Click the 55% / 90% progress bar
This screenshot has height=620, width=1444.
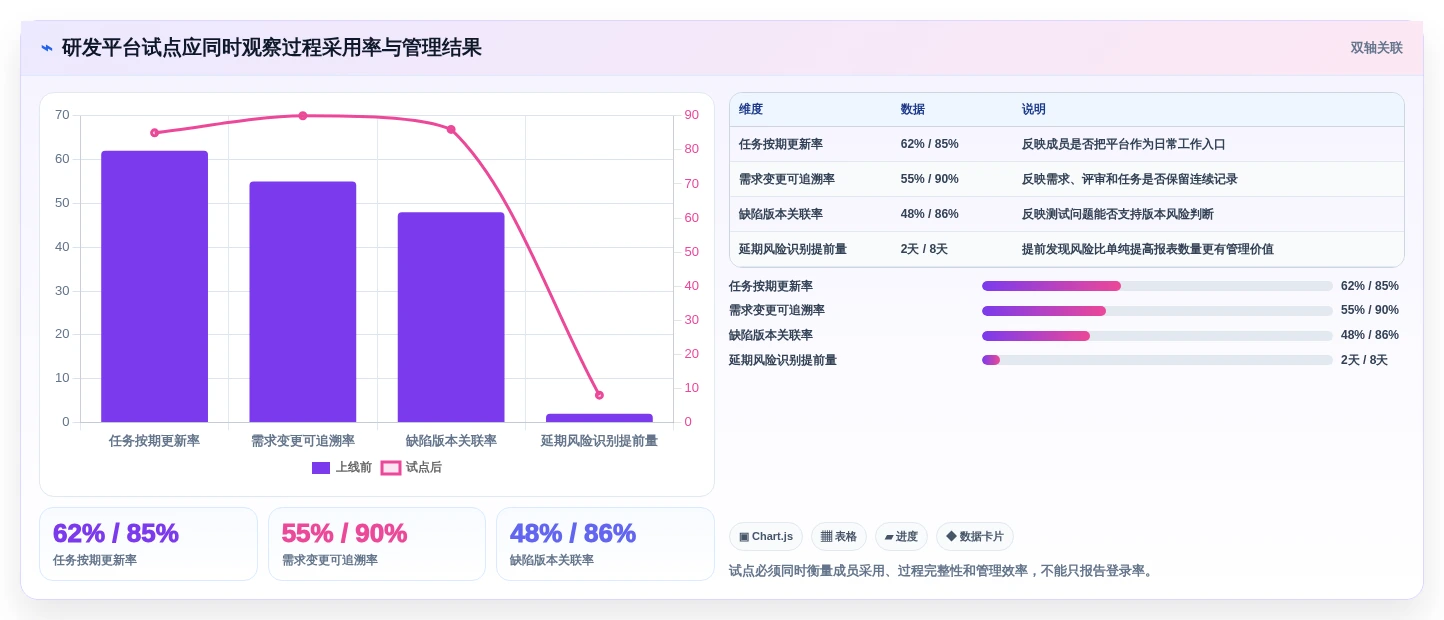pyautogui.click(x=1157, y=311)
